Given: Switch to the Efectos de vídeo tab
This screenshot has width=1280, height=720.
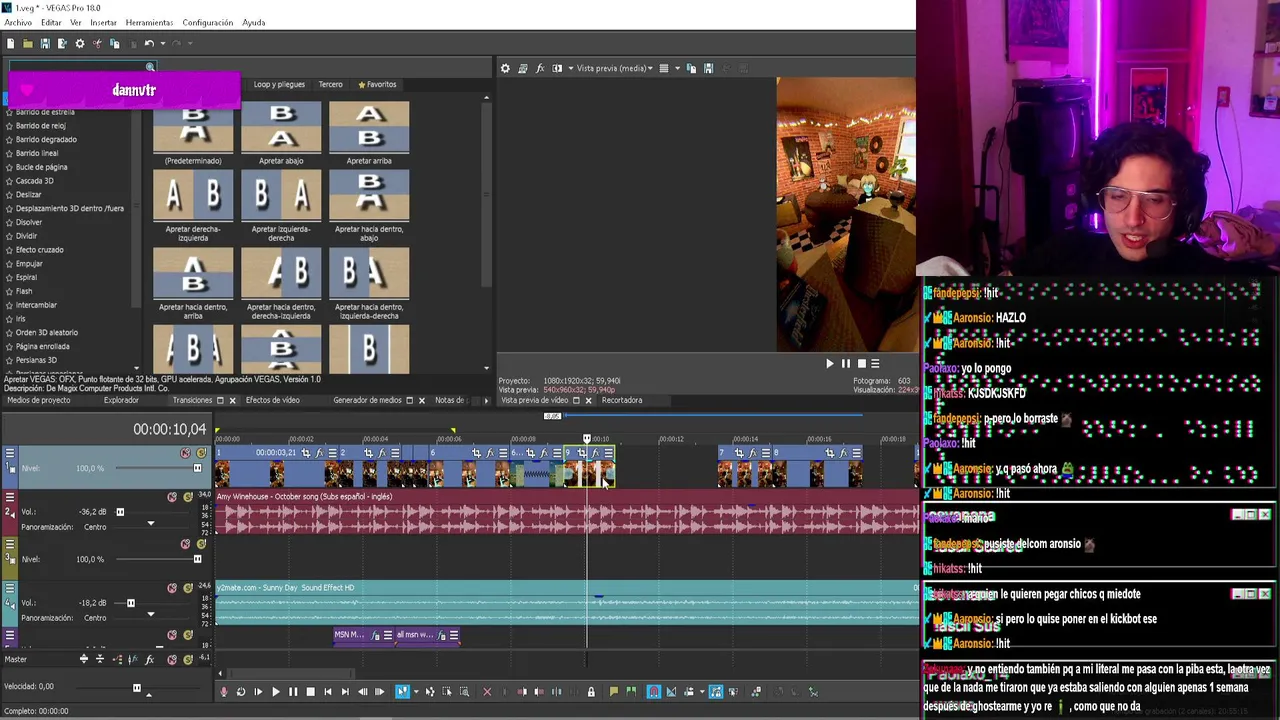Looking at the screenshot, I should click(x=272, y=400).
